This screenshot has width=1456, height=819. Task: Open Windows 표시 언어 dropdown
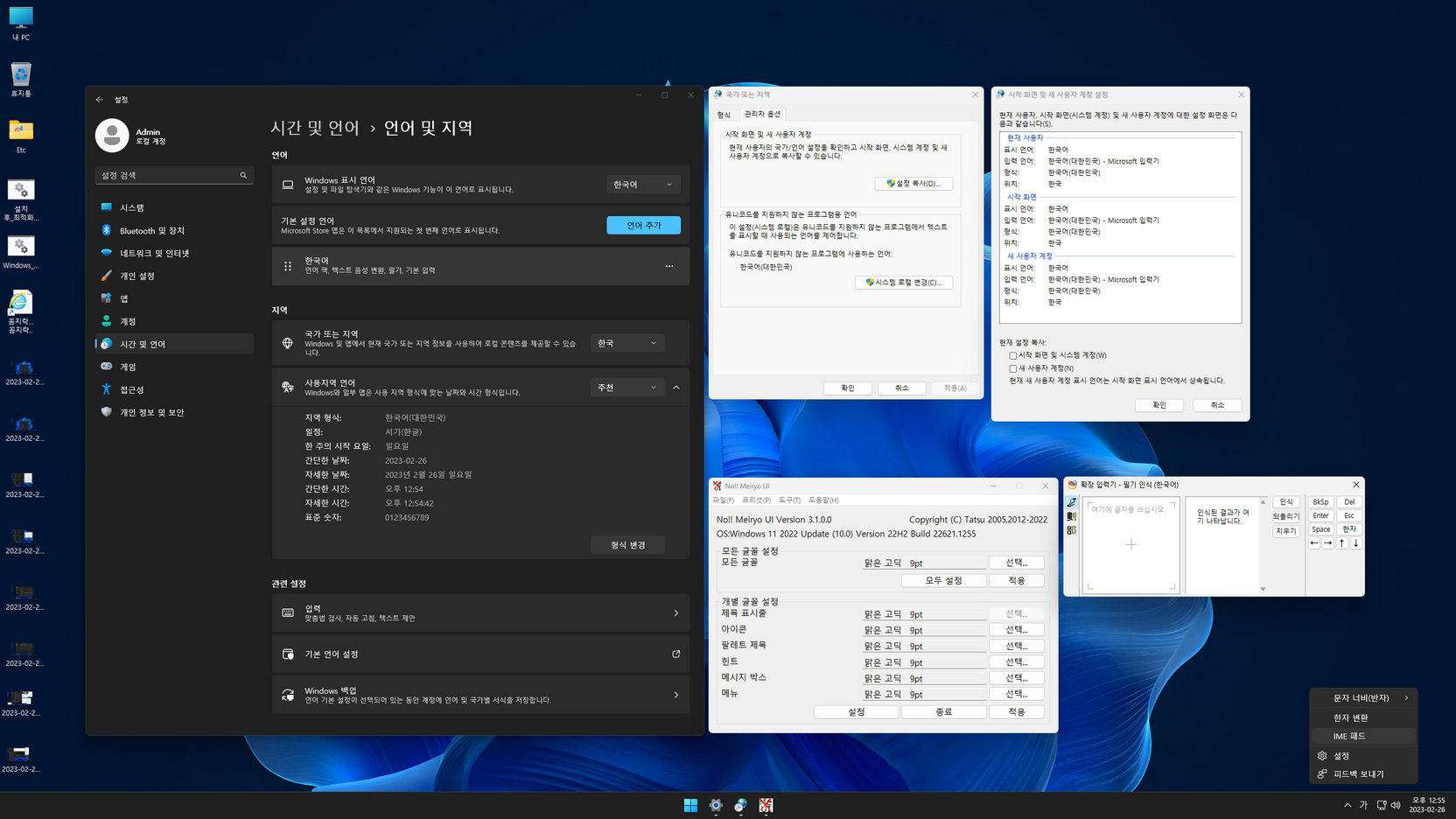pos(643,185)
